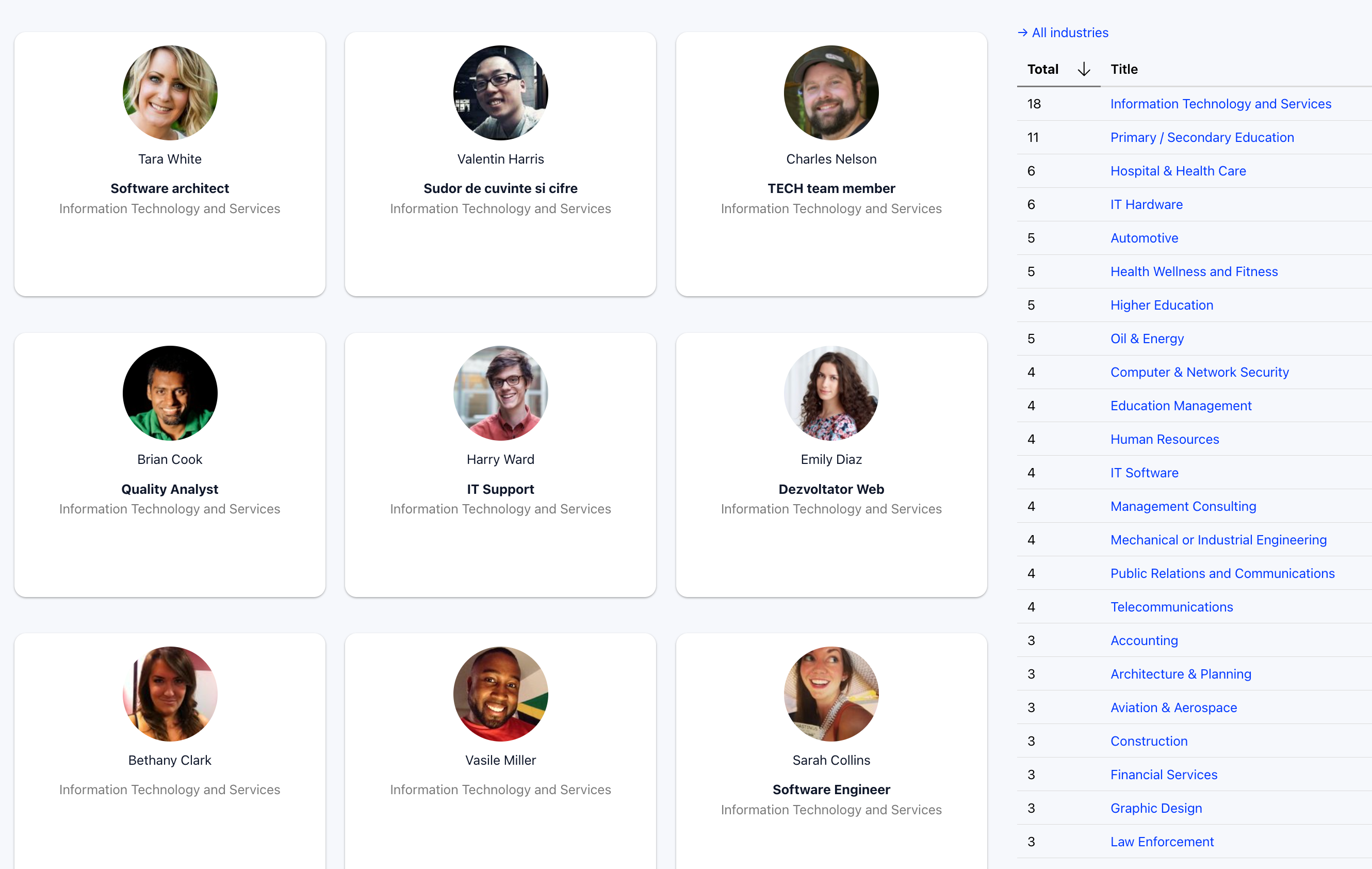The height and width of the screenshot is (869, 1372).
Task: Open the Hospital & Health Care industry
Action: 1178,171
